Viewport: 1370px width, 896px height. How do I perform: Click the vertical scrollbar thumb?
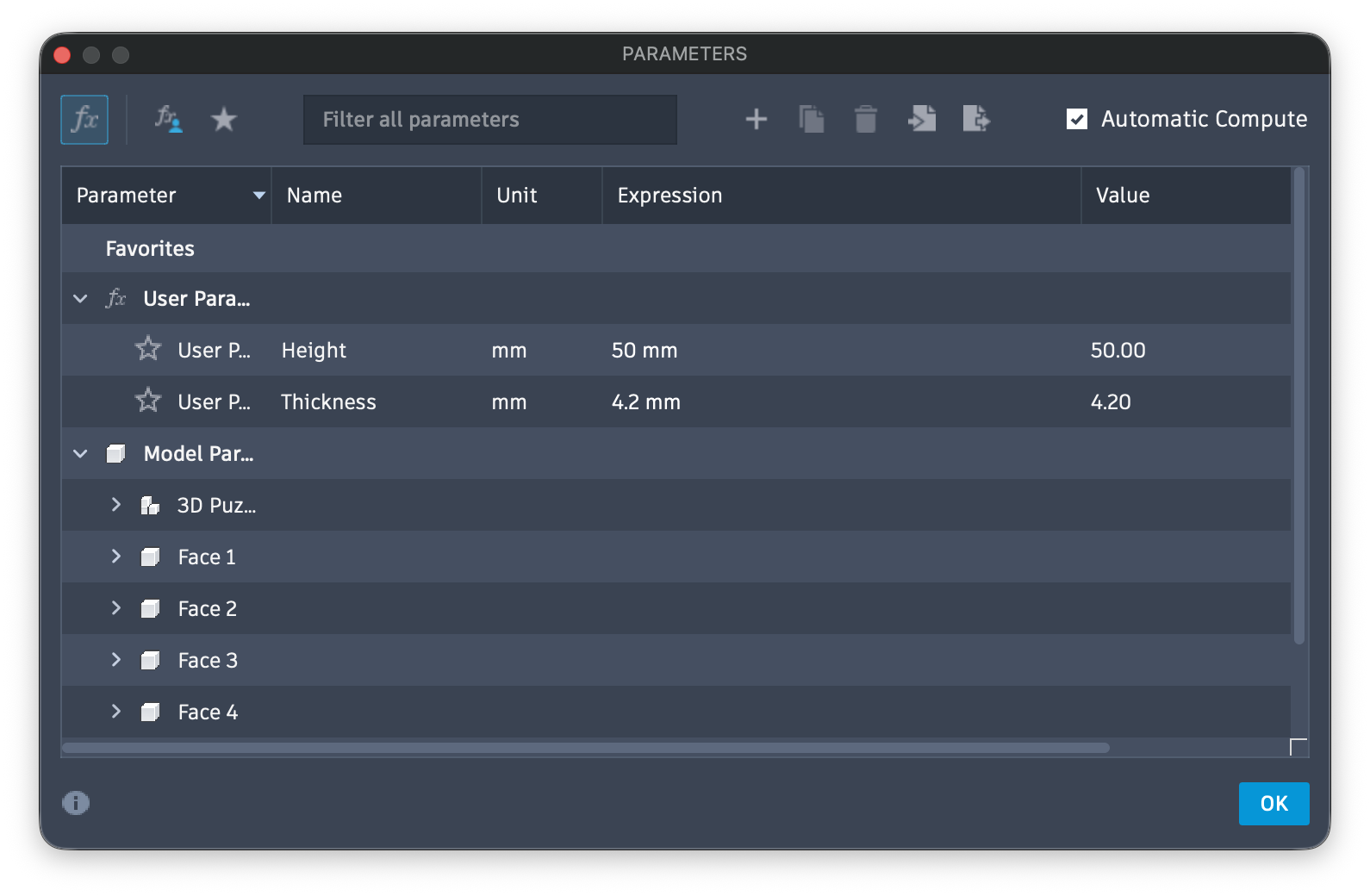click(1299, 405)
